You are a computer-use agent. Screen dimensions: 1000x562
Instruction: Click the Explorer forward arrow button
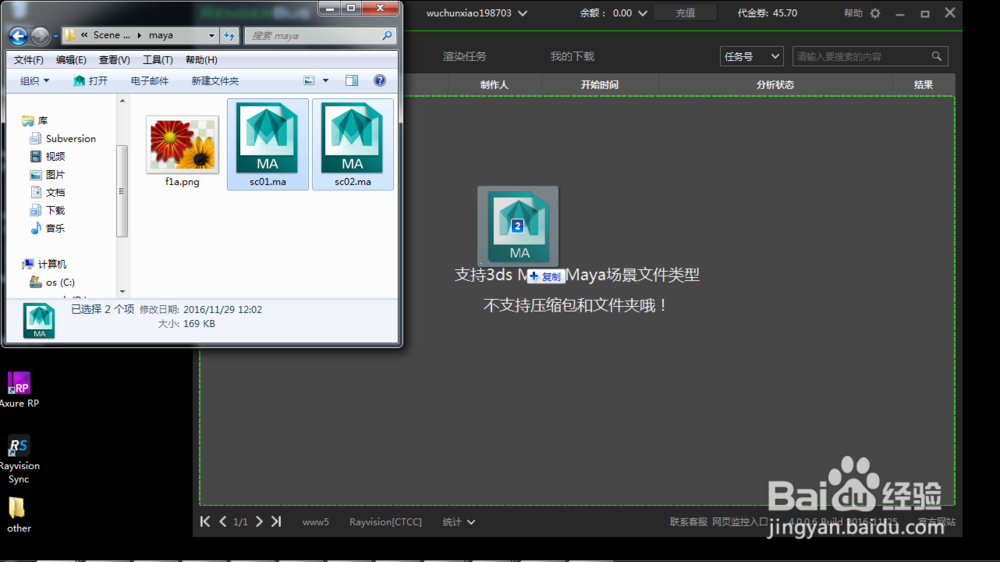(x=40, y=36)
